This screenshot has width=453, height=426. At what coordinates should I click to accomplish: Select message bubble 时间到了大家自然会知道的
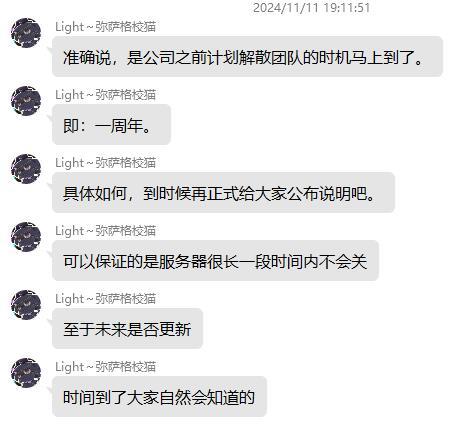[x=159, y=397]
